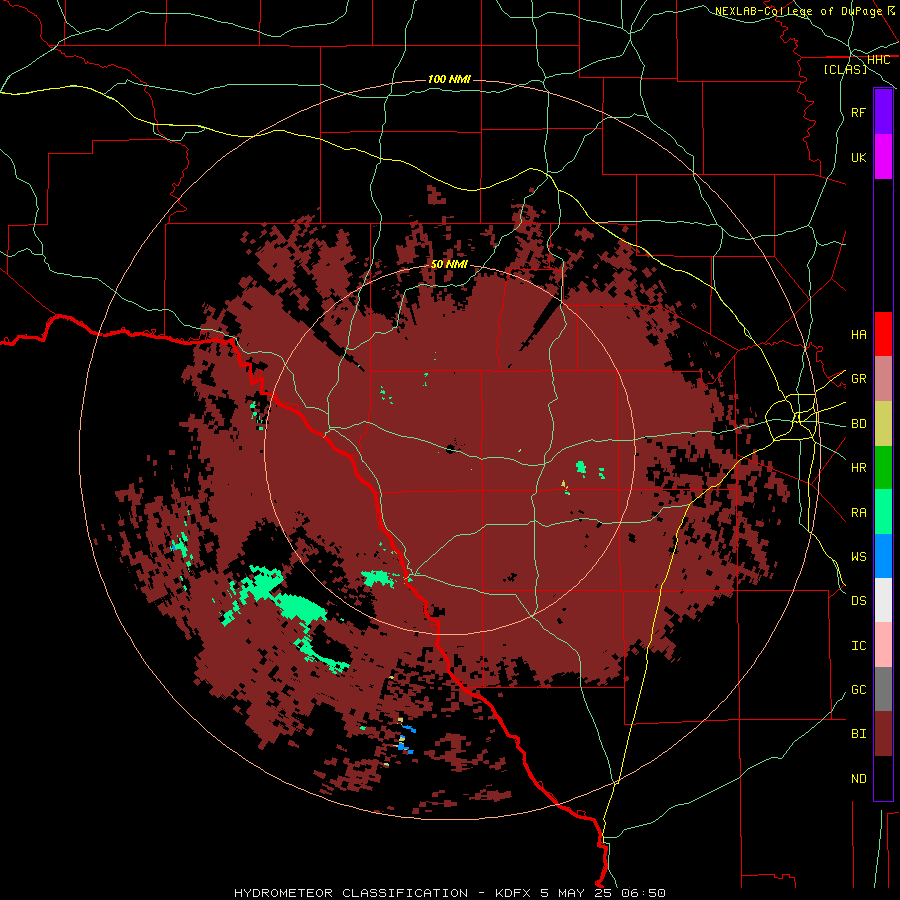This screenshot has width=900, height=900.
Task: Click the GC legend label
Action: click(x=858, y=689)
